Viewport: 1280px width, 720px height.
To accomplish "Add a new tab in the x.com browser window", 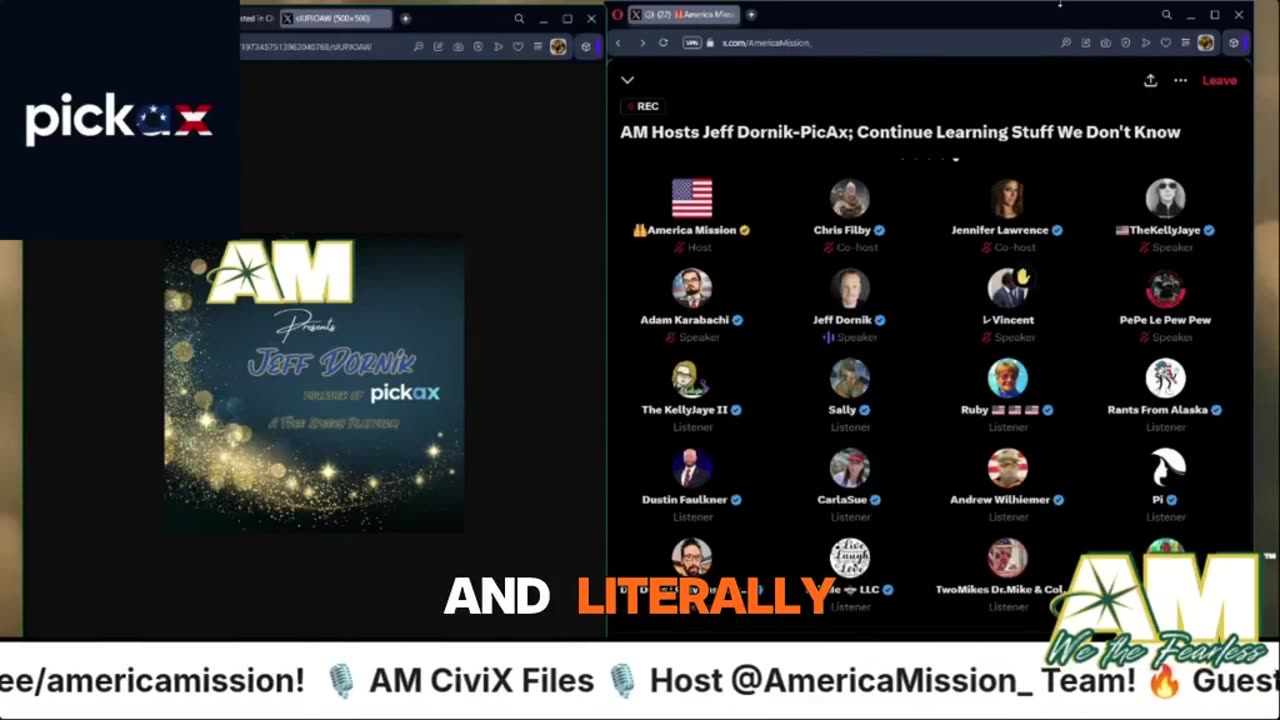I will tap(751, 15).
